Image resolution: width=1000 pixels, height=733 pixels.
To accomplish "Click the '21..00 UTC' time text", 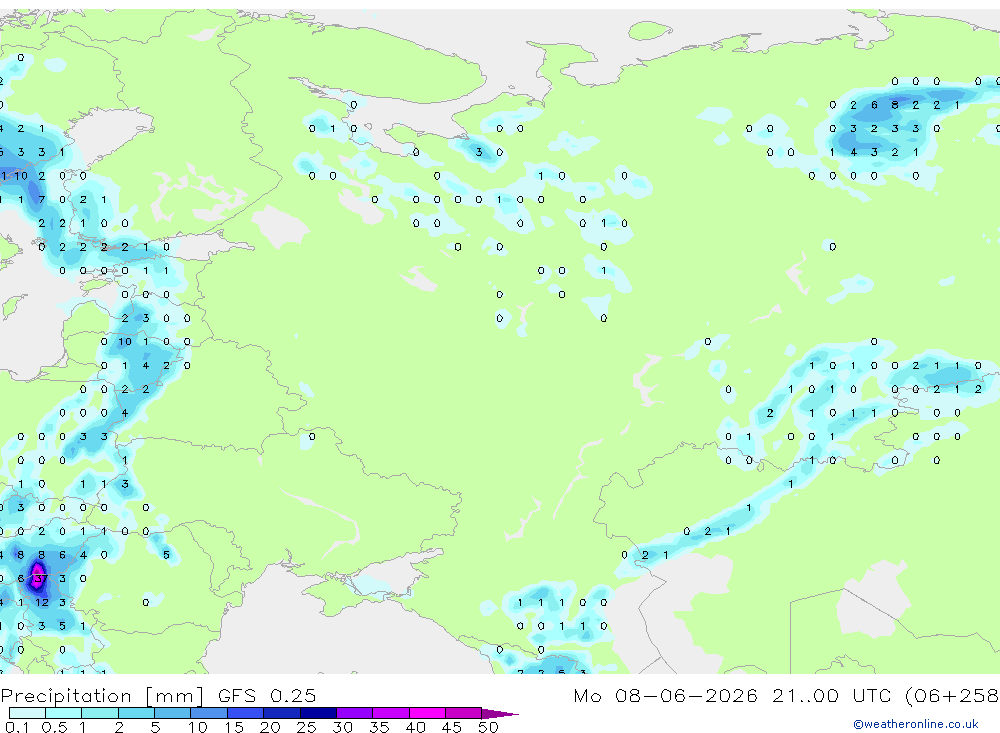I will click(x=833, y=695).
